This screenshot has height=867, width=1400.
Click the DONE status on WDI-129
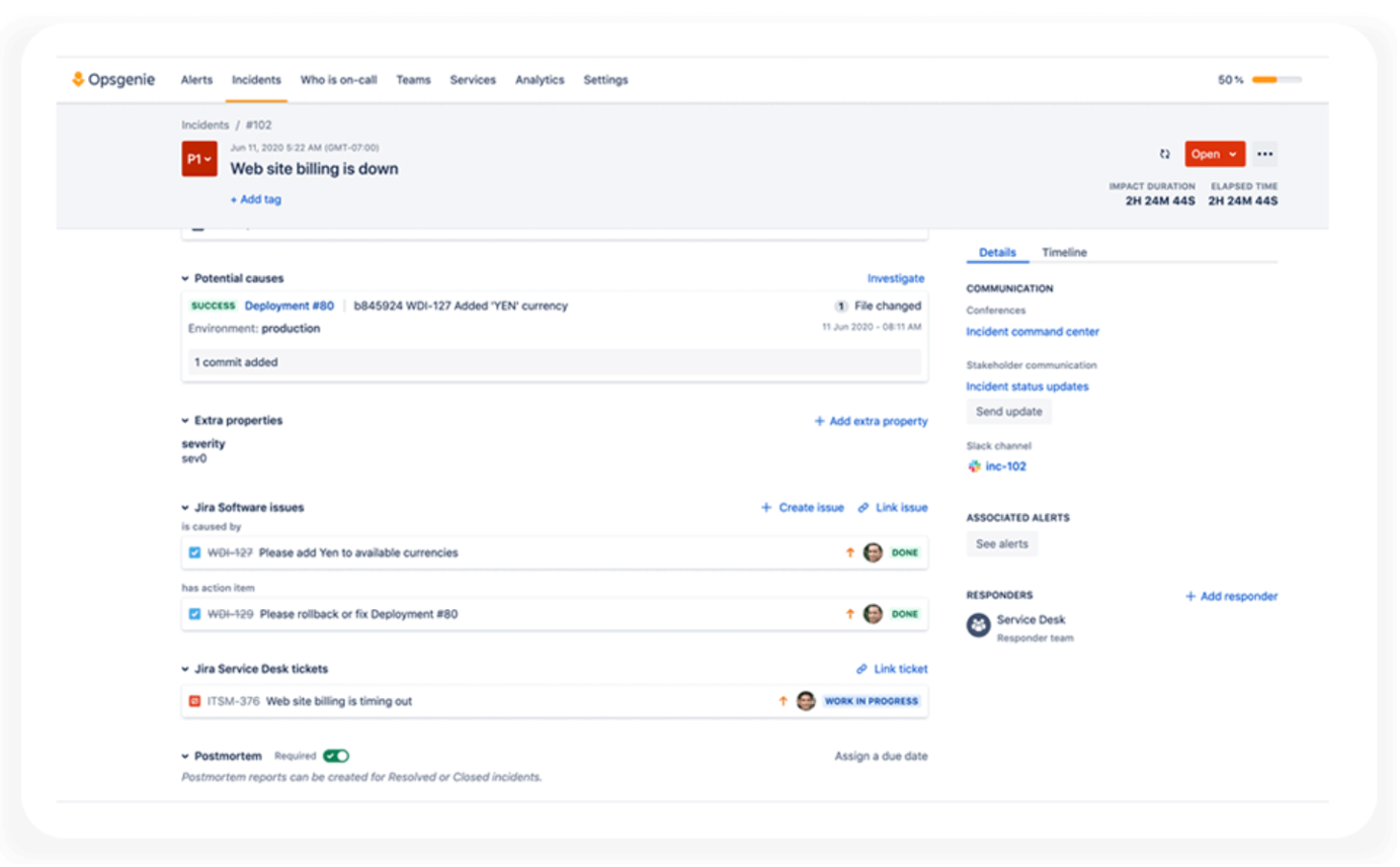click(905, 615)
